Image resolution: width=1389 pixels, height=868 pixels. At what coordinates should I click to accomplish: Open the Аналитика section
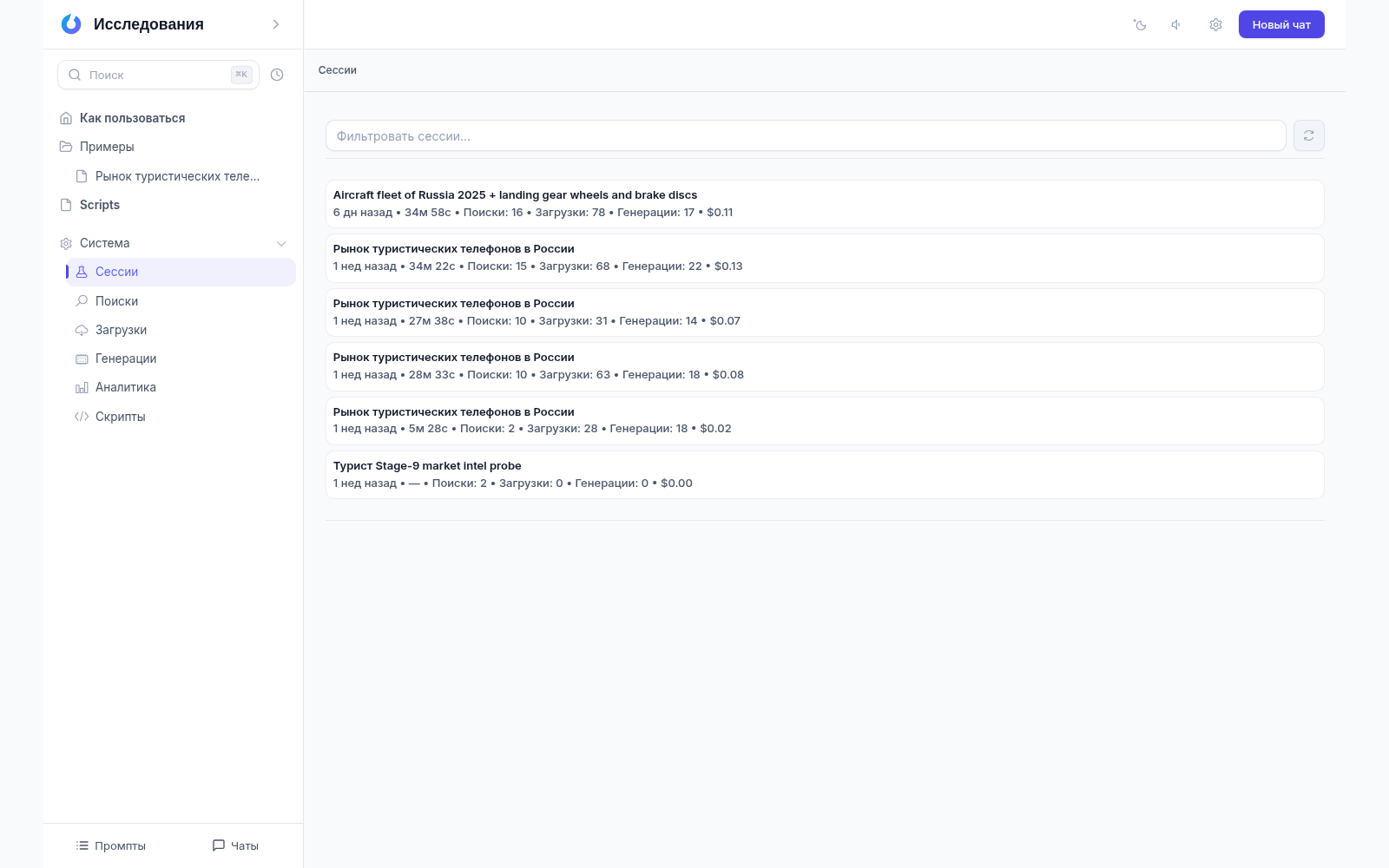coord(181,387)
